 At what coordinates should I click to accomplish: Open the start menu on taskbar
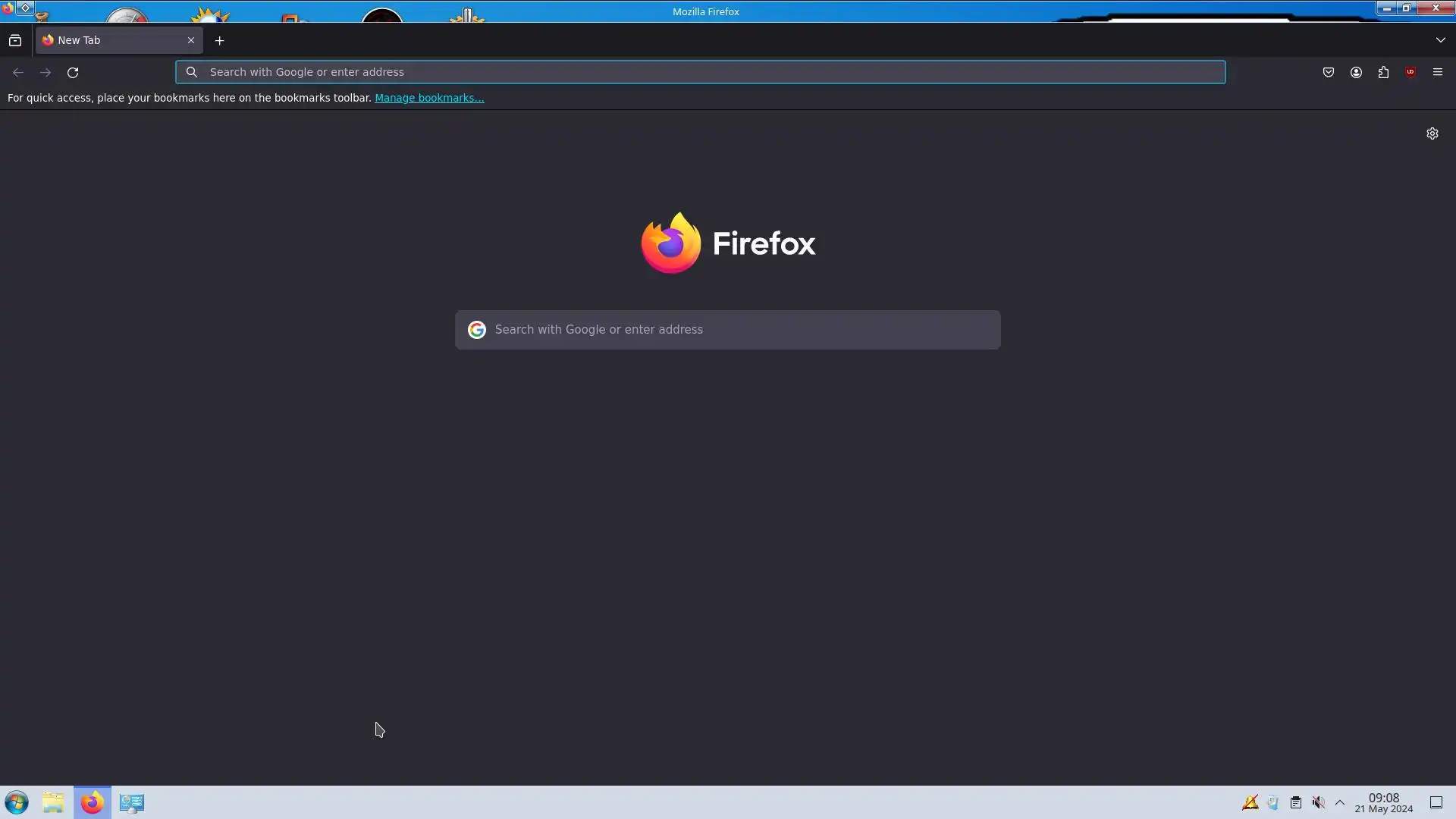[x=17, y=802]
